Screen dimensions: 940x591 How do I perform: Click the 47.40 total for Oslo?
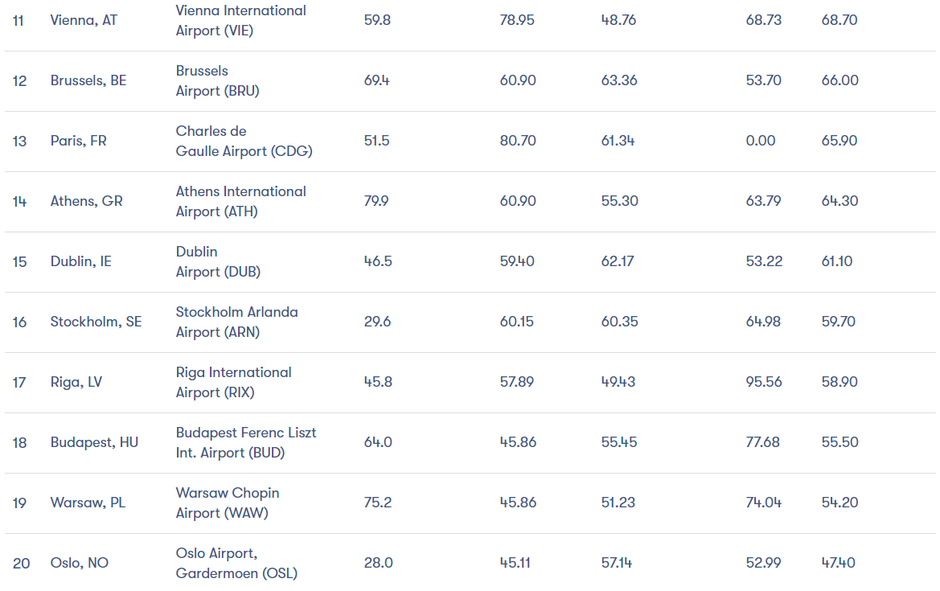(839, 563)
